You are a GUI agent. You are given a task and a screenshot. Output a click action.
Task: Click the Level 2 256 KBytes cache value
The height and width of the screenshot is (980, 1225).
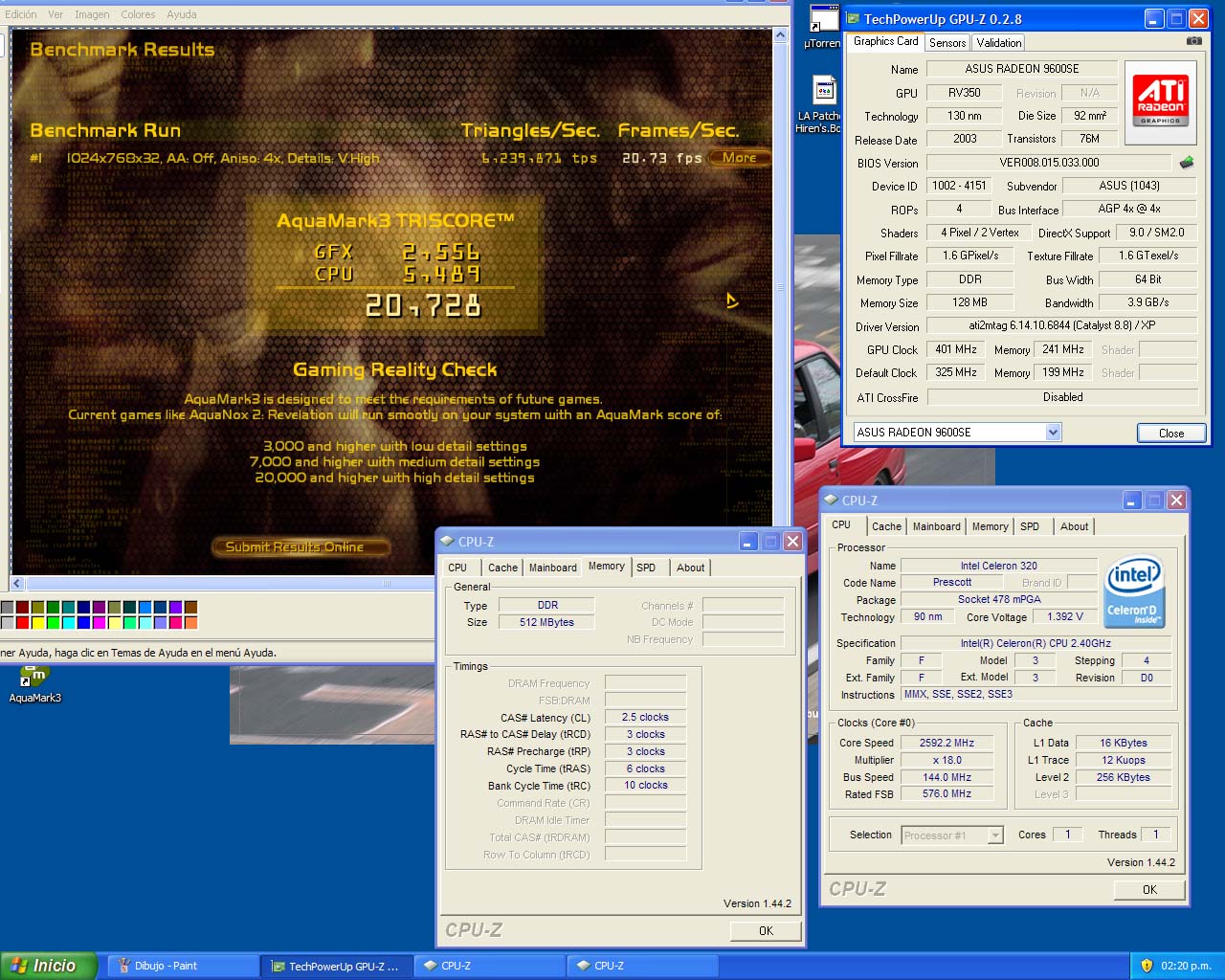(x=1123, y=777)
